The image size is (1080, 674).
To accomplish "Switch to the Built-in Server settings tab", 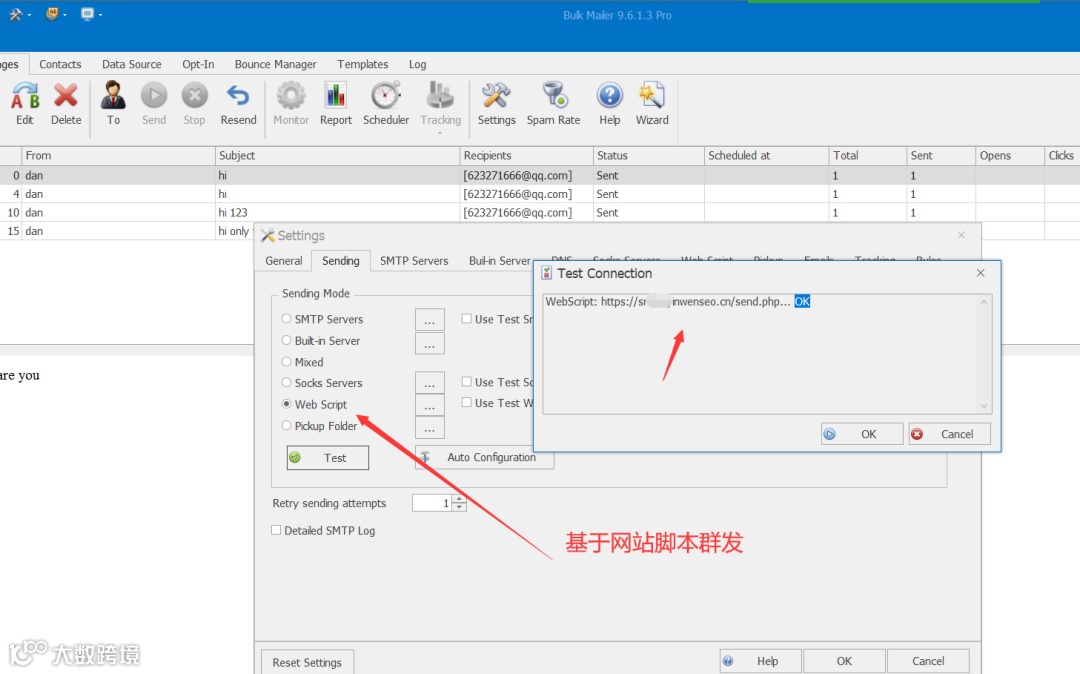I will 500,261.
